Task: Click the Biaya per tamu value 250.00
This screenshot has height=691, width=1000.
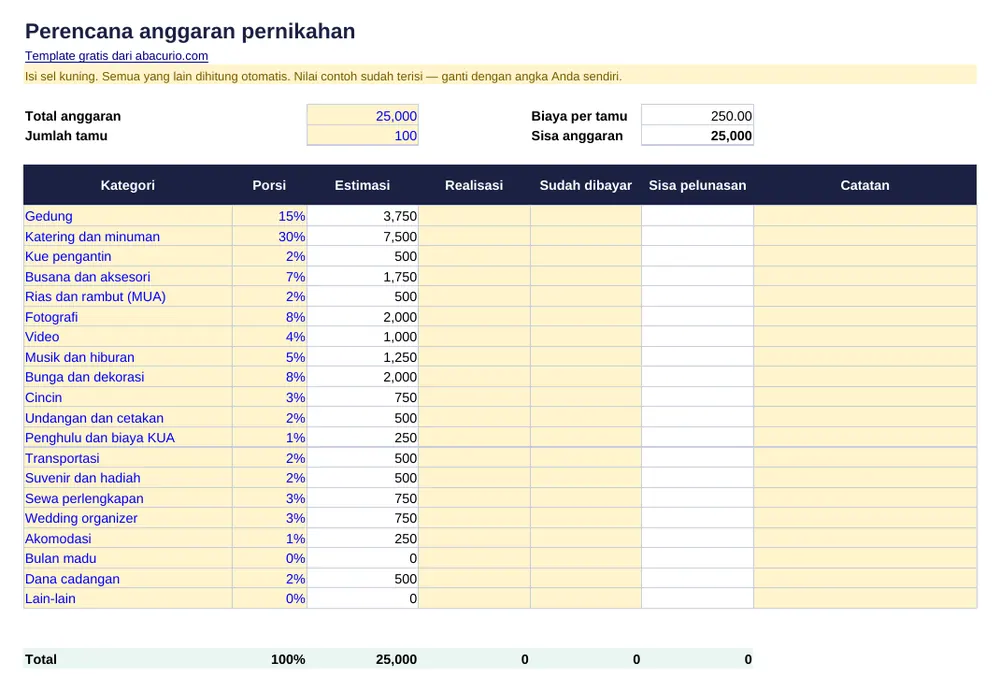Action: click(697, 115)
